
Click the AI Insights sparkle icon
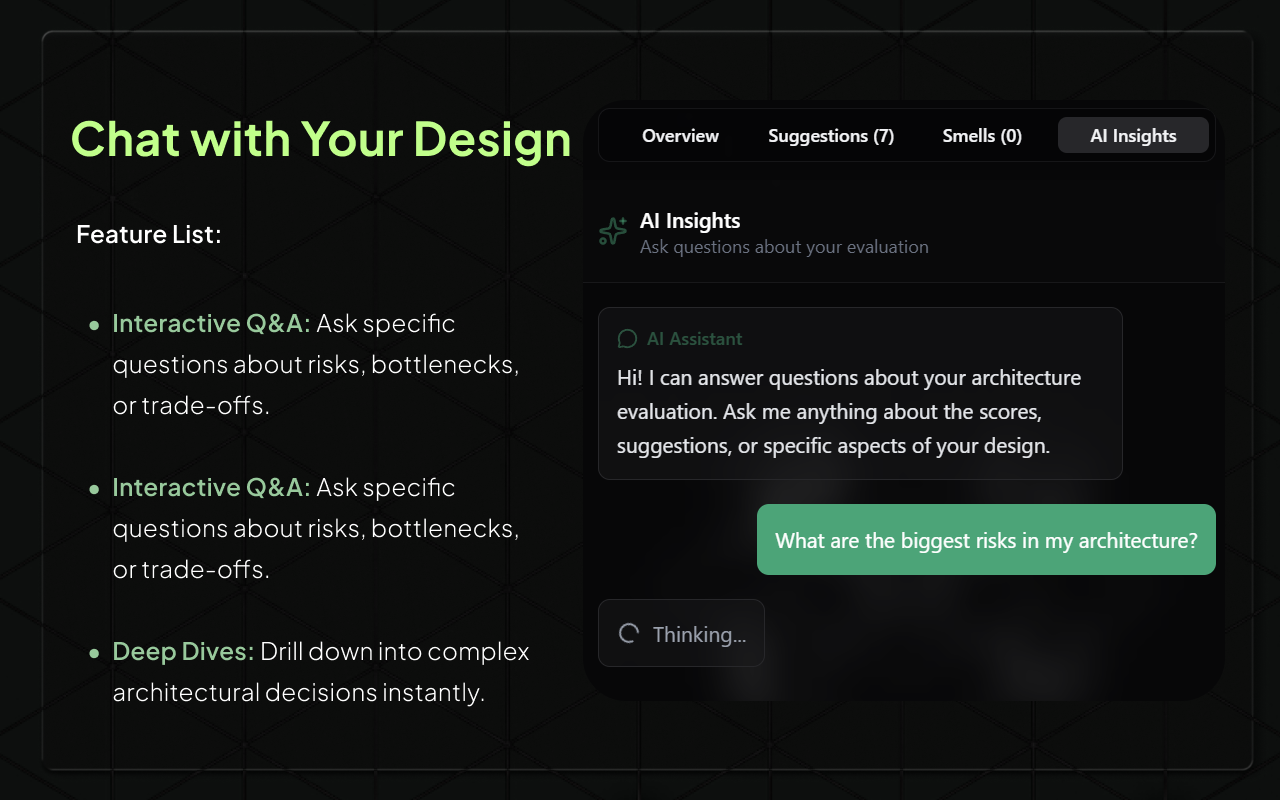611,231
